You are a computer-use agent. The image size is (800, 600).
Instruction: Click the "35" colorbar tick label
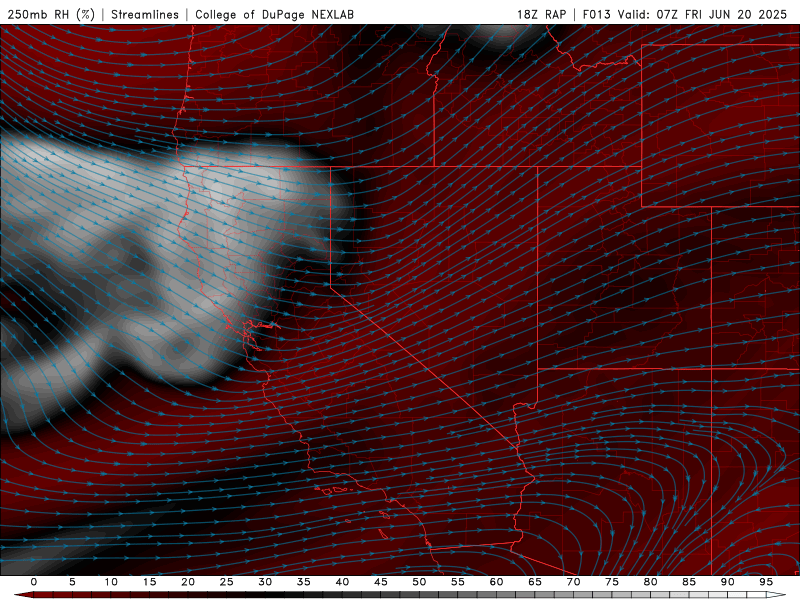coord(304,582)
